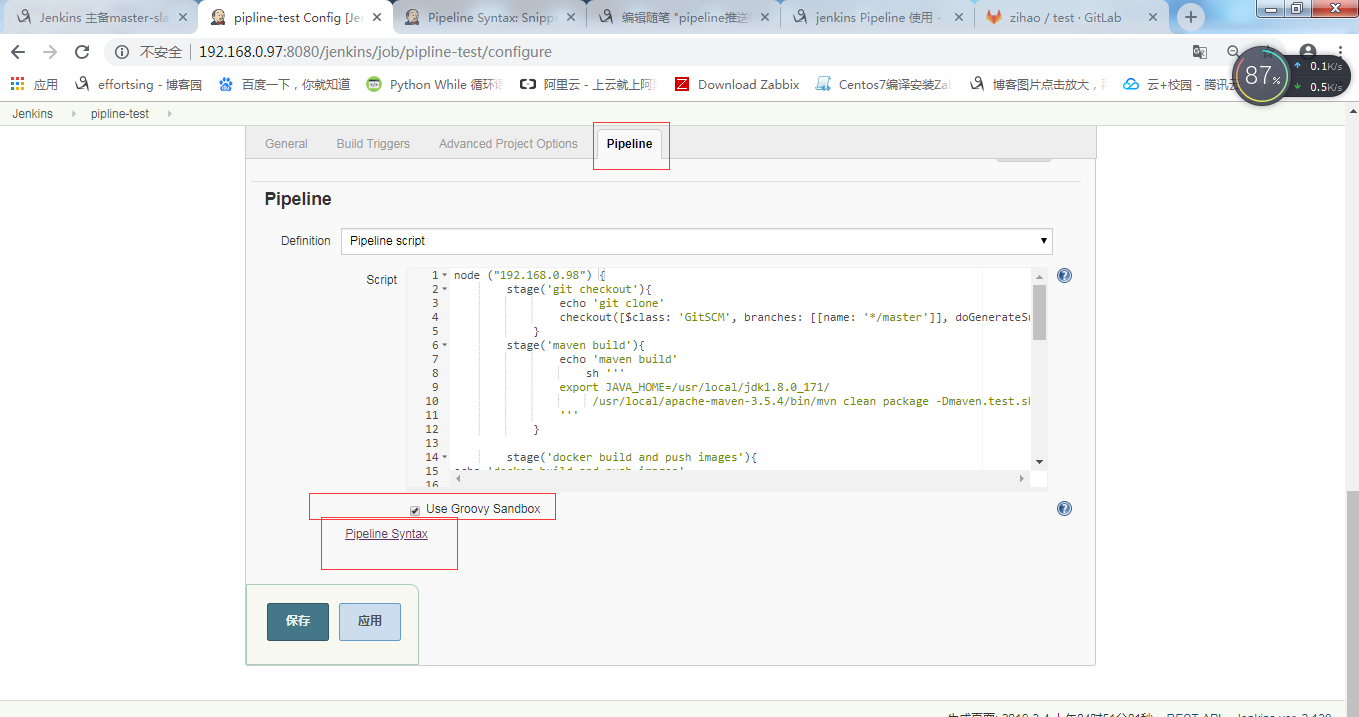Screen dimensions: 1359x717
Task: Switch to the jenkins Pipeline usage browser tab
Action: (876, 17)
